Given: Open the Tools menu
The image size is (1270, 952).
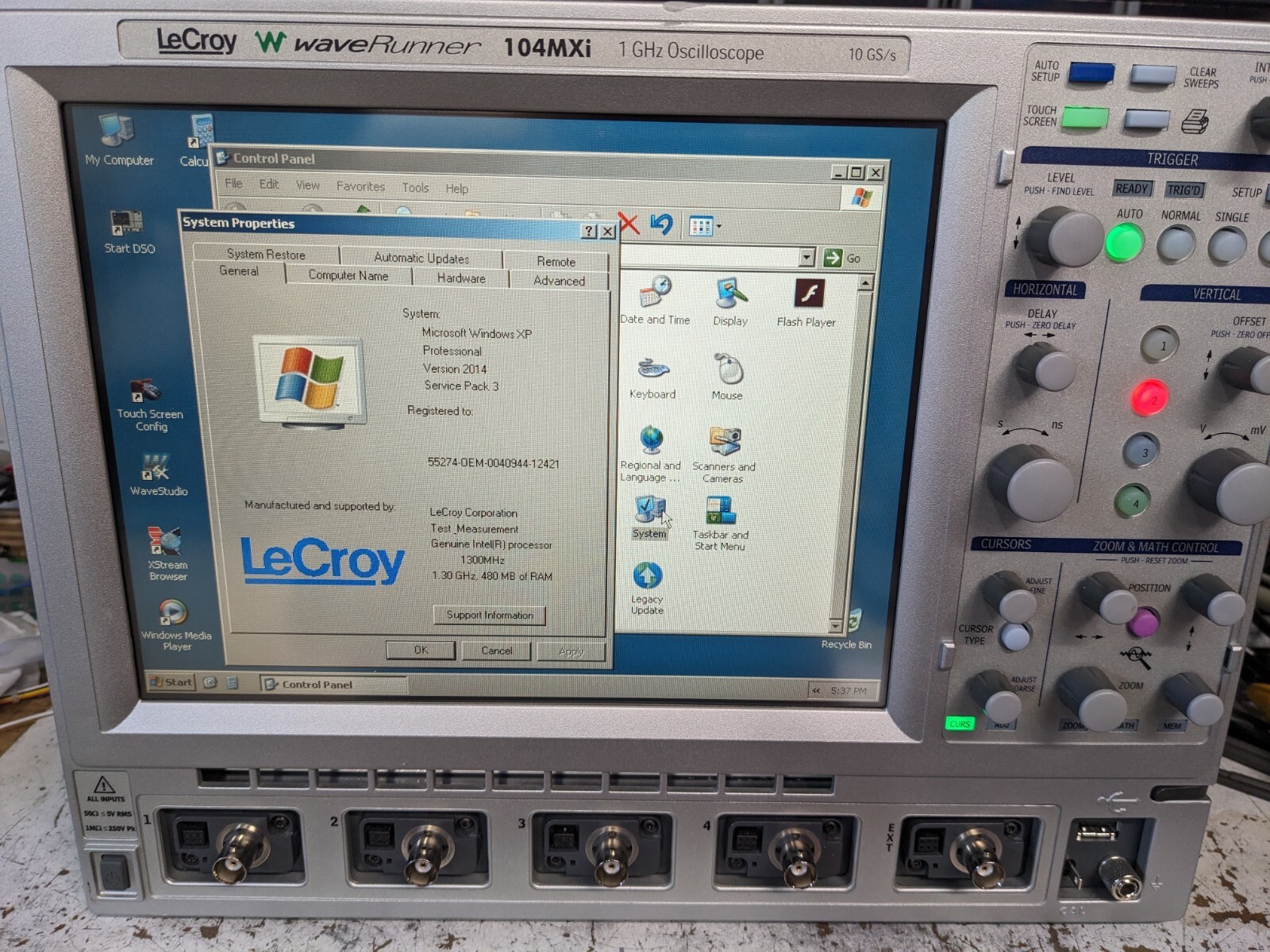Looking at the screenshot, I should 415,188.
